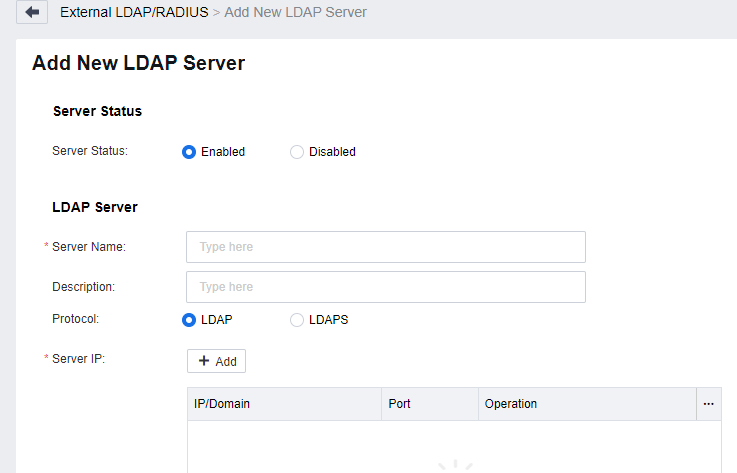Go back using the left arrow button
The height and width of the screenshot is (473, 737).
(x=32, y=13)
